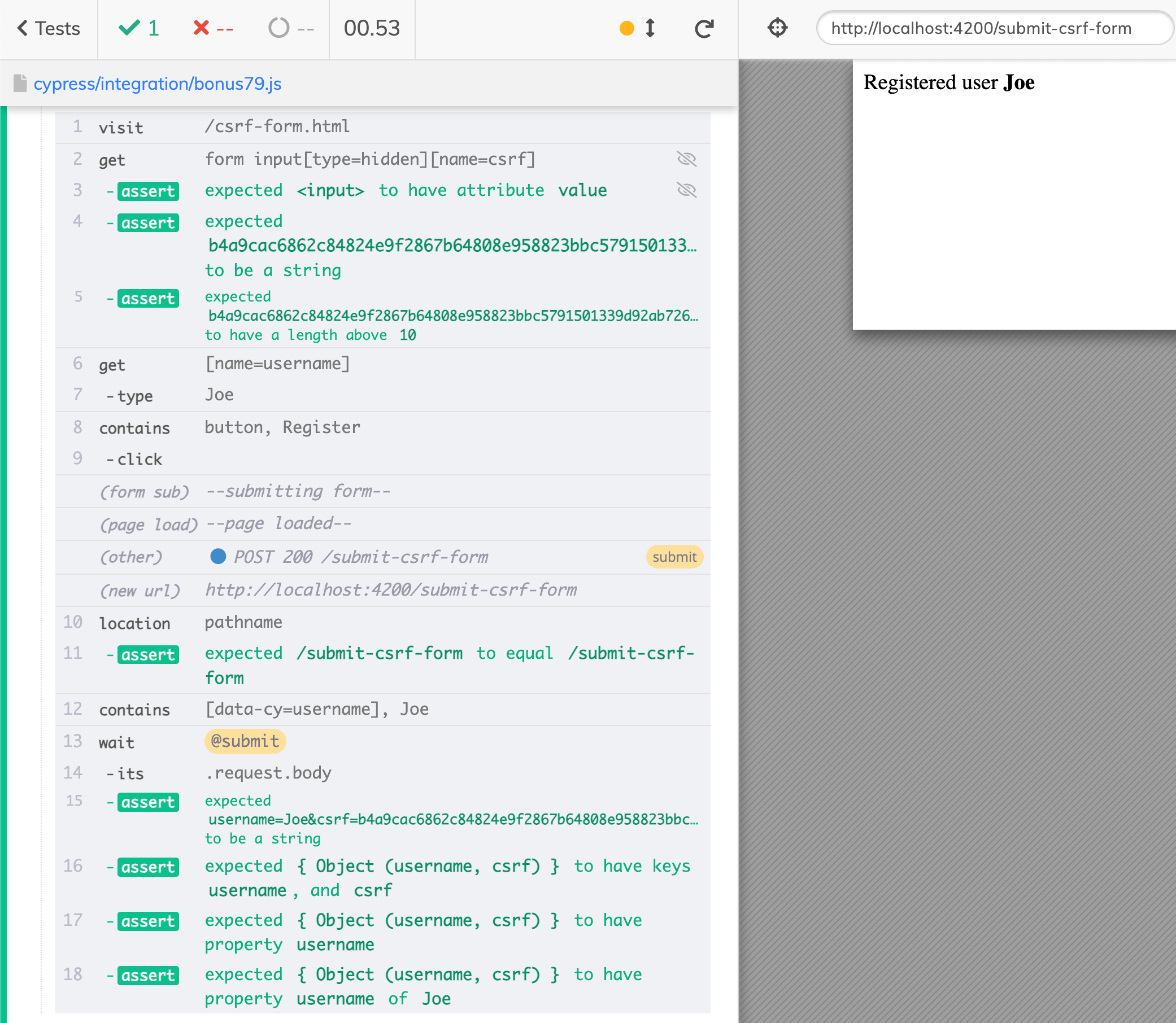Image resolution: width=1176 pixels, height=1023 pixels.
Task: Restart the test run with the reload icon
Action: (x=704, y=28)
